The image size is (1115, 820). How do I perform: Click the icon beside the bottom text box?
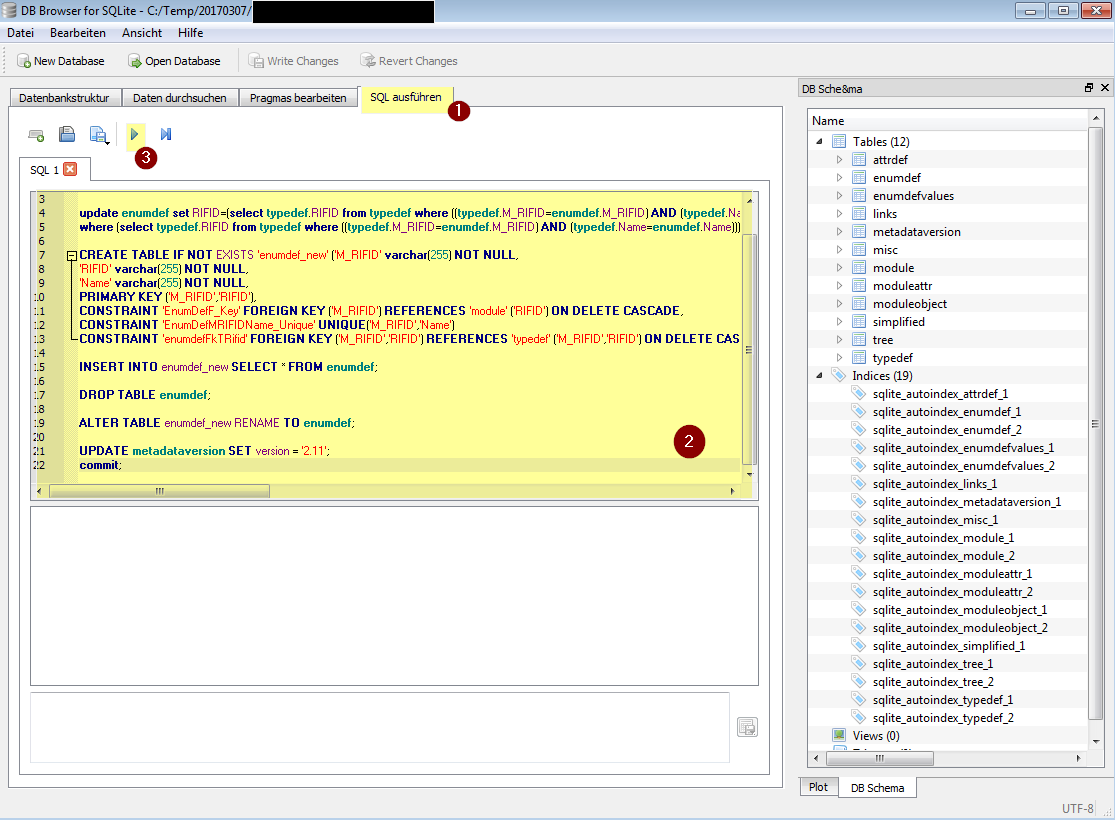coord(747,727)
